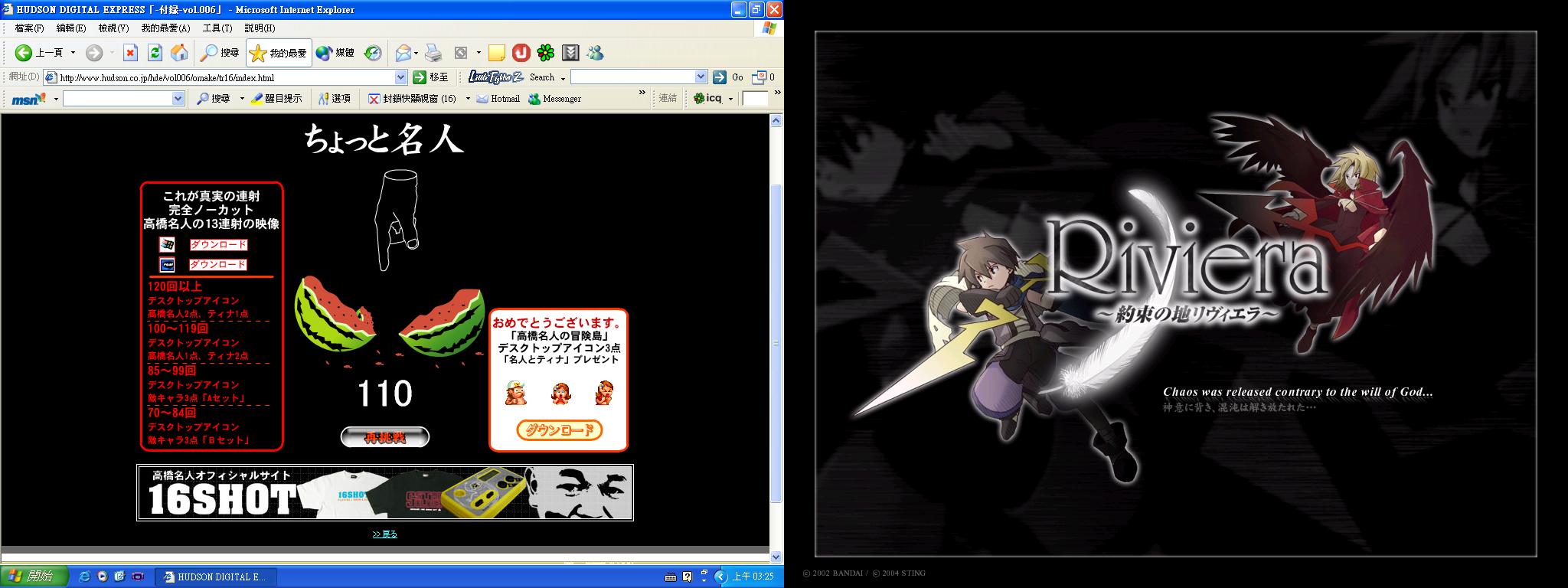The height and width of the screenshot is (588, 1568).
Task: Open the Little Fighter search box dropdown
Action: tap(701, 77)
